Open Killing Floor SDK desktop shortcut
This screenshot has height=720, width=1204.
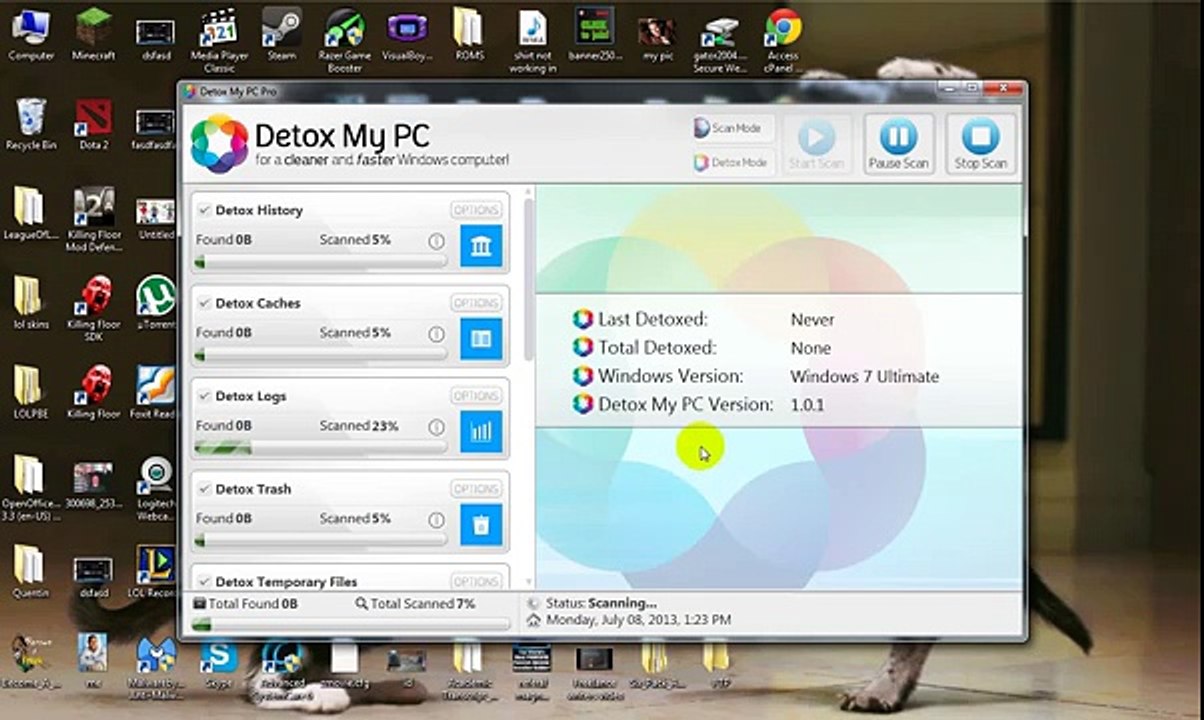[x=93, y=308]
